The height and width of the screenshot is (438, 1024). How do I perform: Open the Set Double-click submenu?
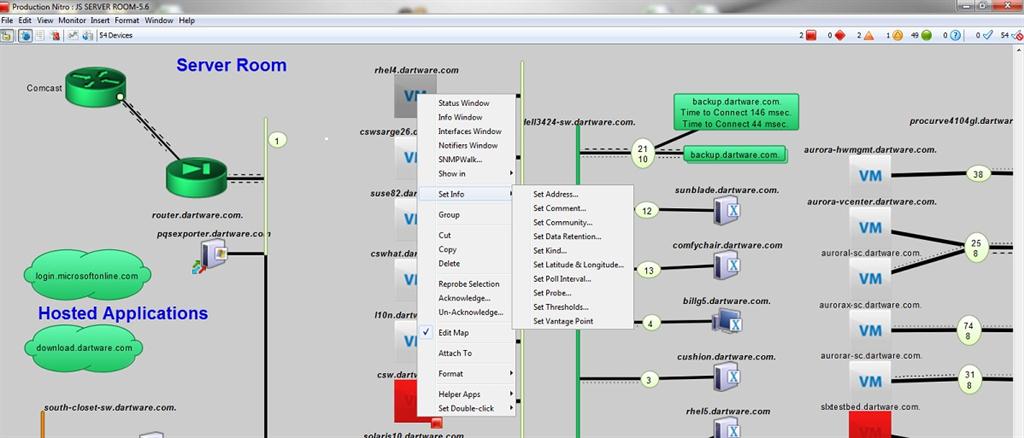(x=465, y=408)
